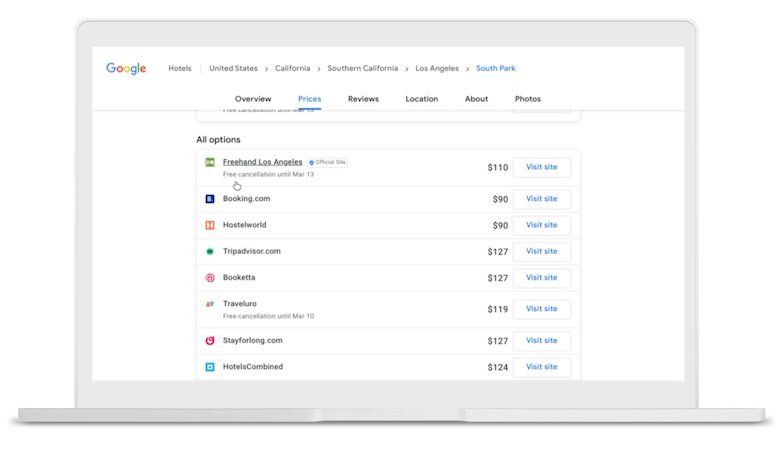Click the South Park breadcrumb
Screen dimensions: 780x450
495,68
